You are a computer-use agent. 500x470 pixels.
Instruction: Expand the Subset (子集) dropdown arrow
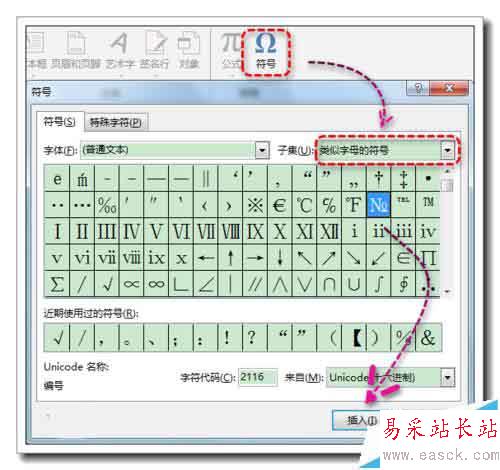point(447,150)
